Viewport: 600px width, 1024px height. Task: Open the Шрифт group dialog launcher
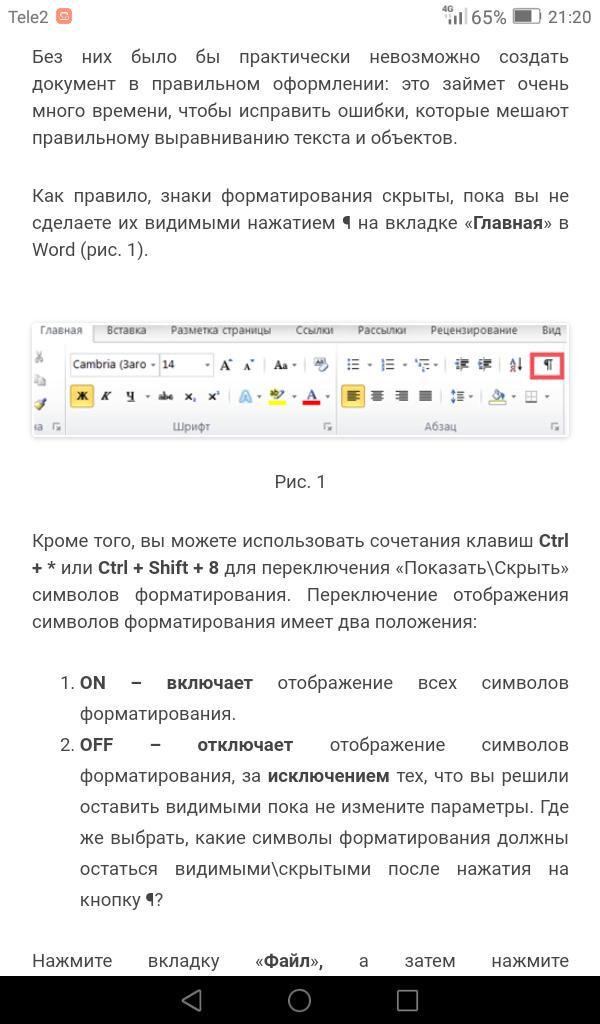(x=327, y=427)
